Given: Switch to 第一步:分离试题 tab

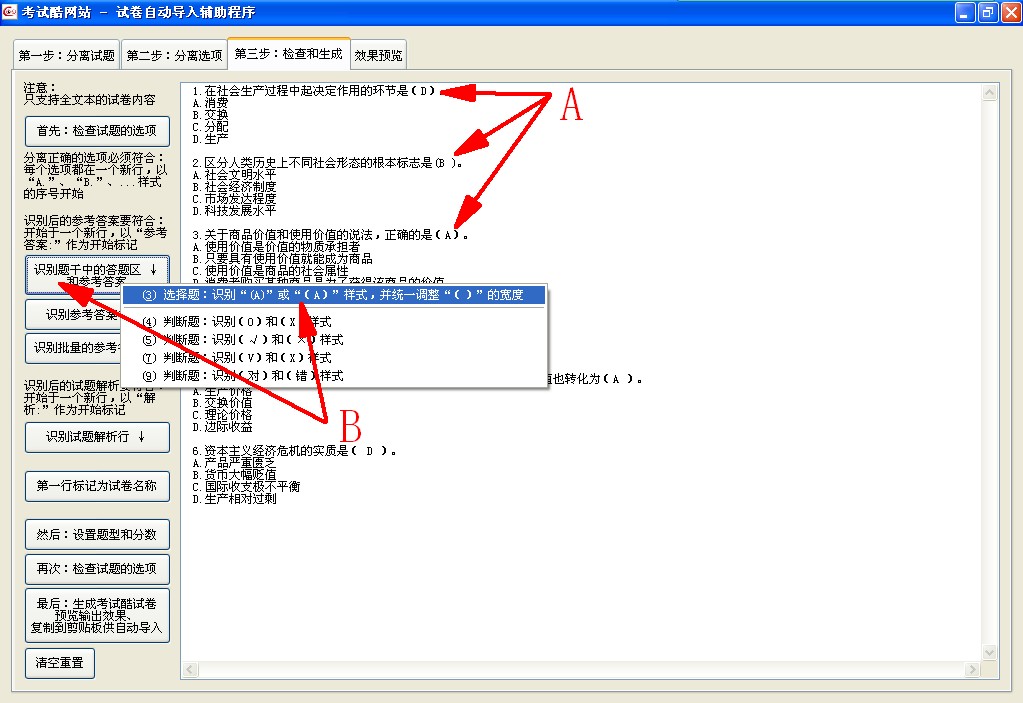Looking at the screenshot, I should [x=67, y=56].
